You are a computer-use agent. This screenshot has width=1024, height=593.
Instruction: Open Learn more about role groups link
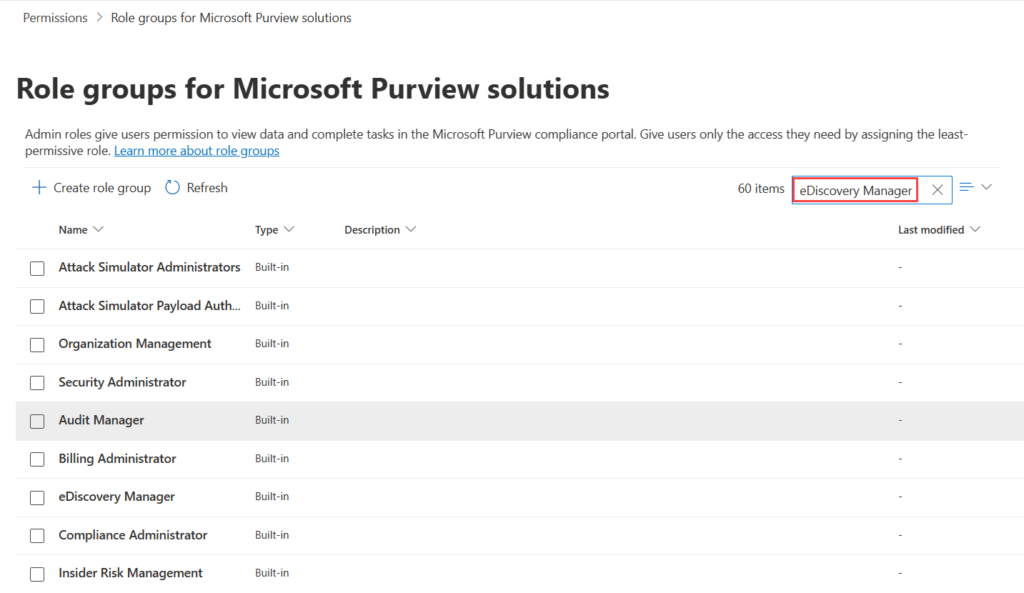pyautogui.click(x=196, y=151)
